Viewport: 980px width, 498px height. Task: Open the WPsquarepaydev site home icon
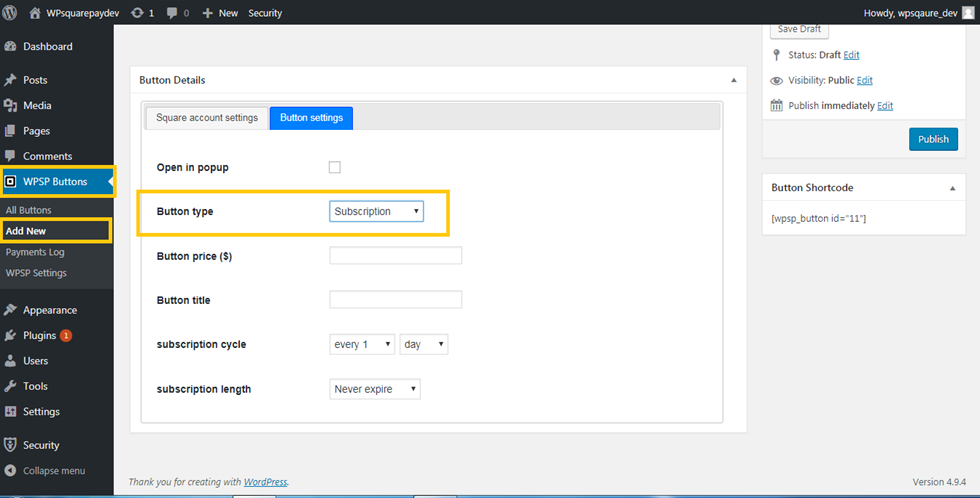(x=35, y=12)
